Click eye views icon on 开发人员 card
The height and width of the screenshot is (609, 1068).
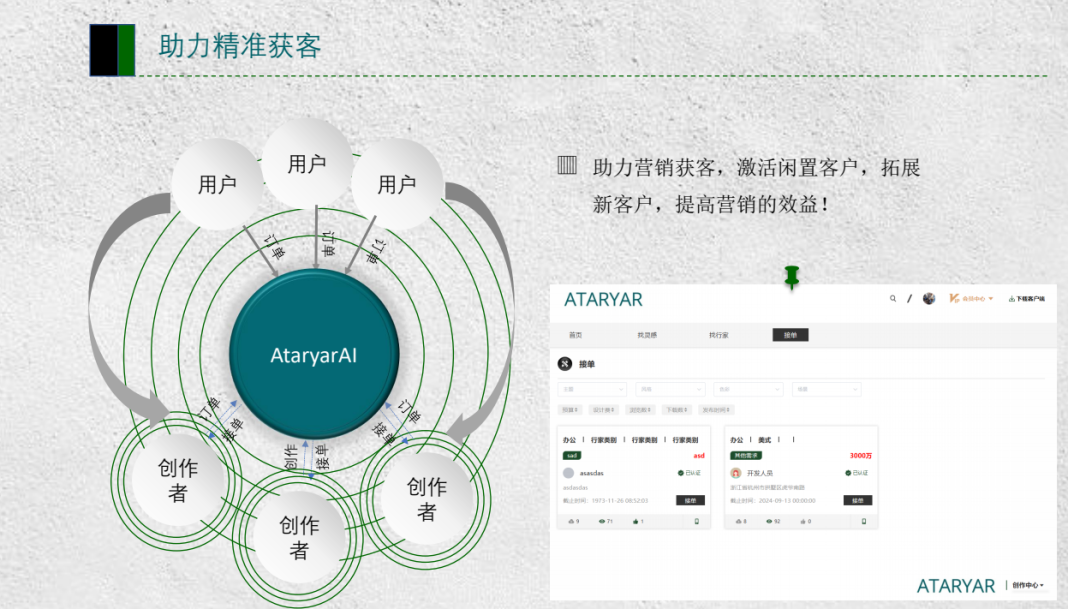click(x=770, y=521)
